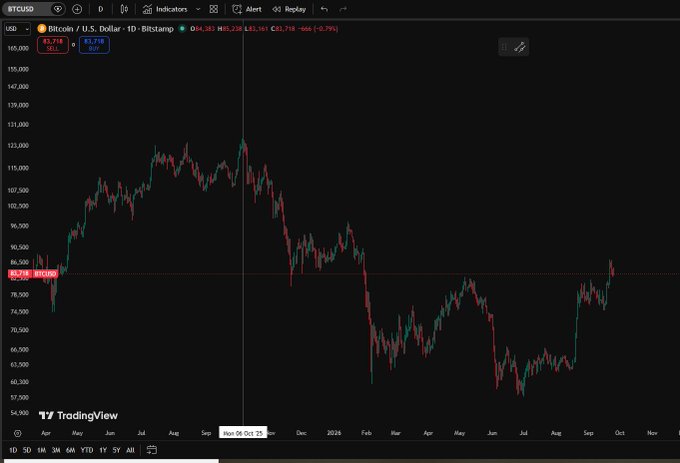Select the 1Y date range
680x463 pixels.
point(103,450)
